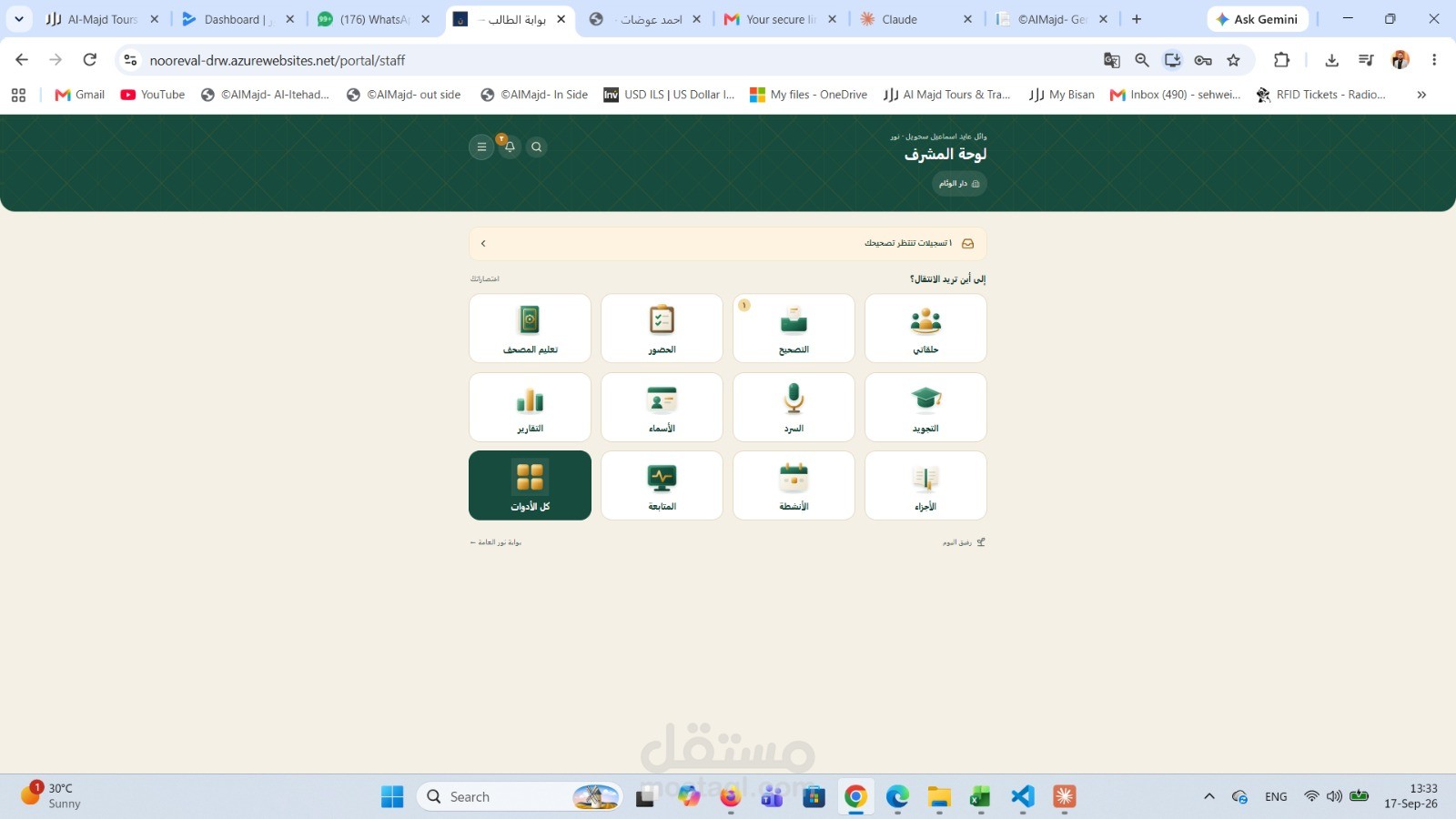Screen dimensions: 1456x819
Task: Click the translate page icon
Action: point(1111,60)
